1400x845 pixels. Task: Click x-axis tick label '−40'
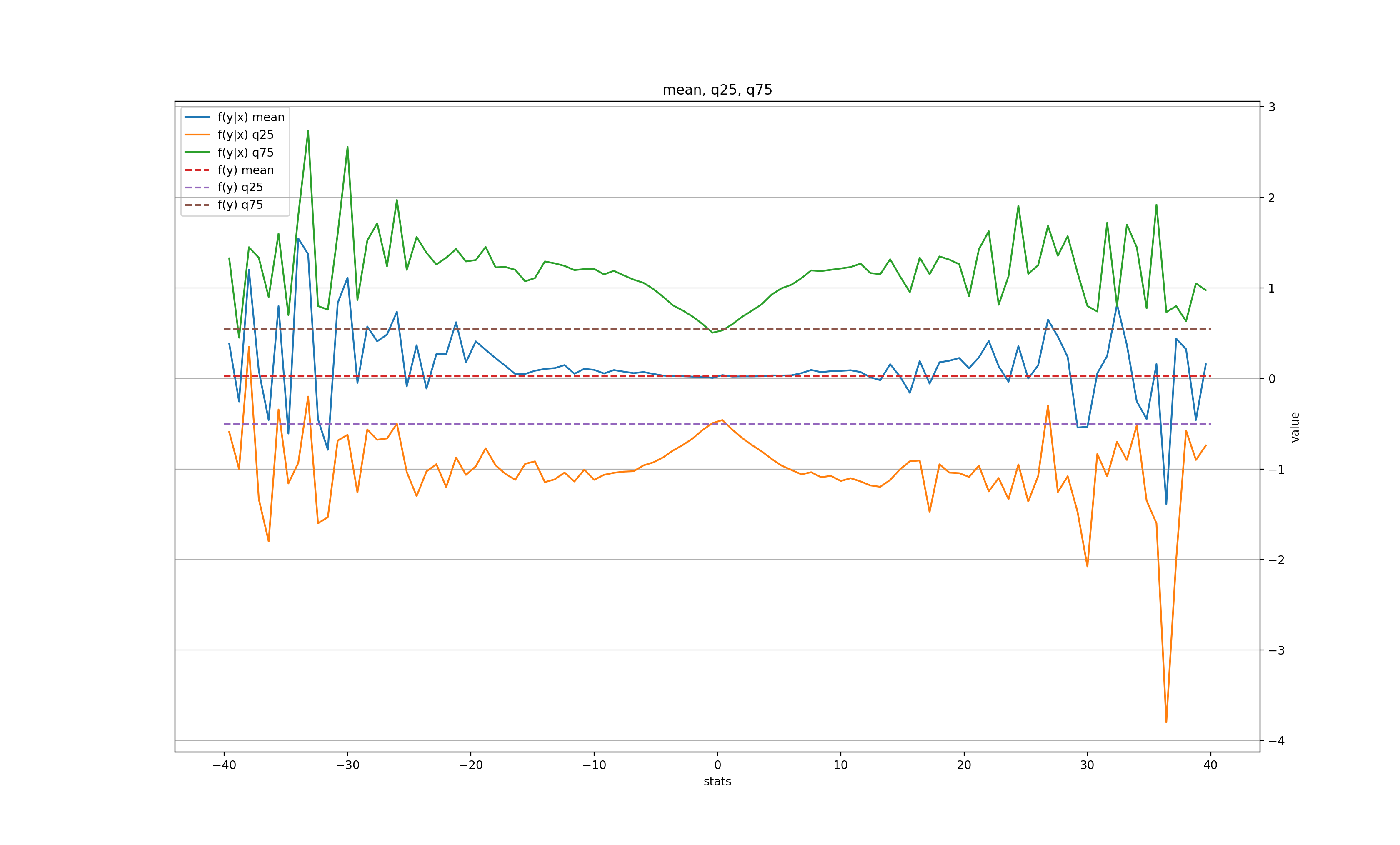point(225,765)
